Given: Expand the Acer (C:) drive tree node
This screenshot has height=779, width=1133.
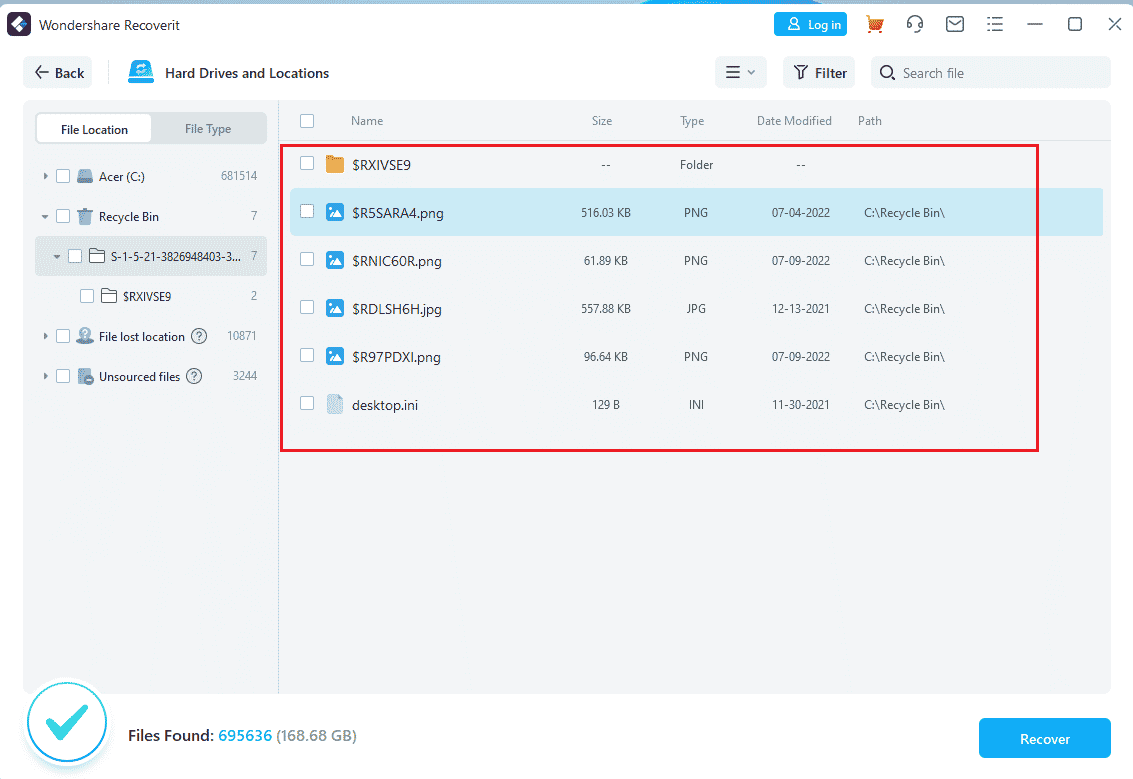Looking at the screenshot, I should [45, 176].
